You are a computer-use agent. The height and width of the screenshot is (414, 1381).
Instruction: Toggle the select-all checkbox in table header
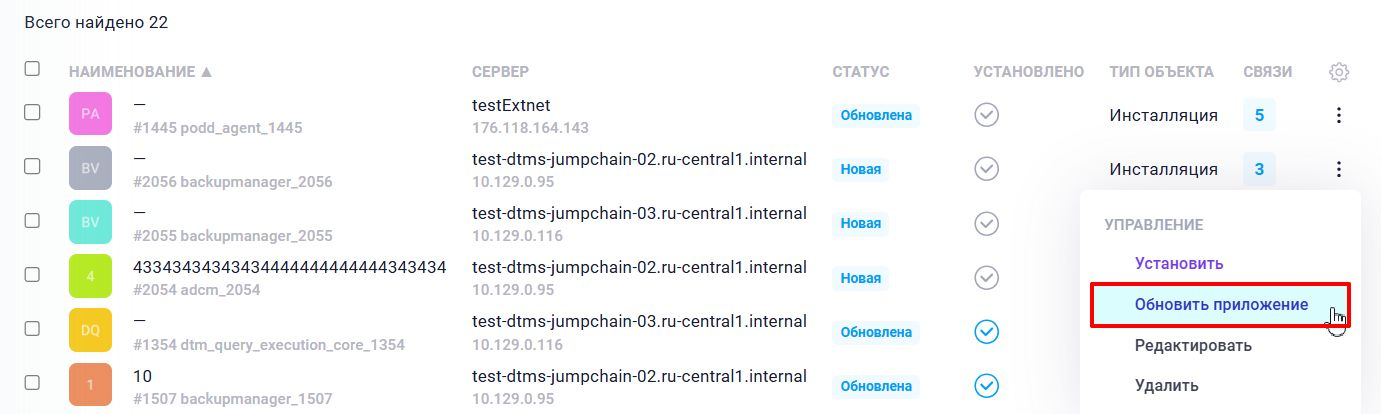tap(32, 69)
